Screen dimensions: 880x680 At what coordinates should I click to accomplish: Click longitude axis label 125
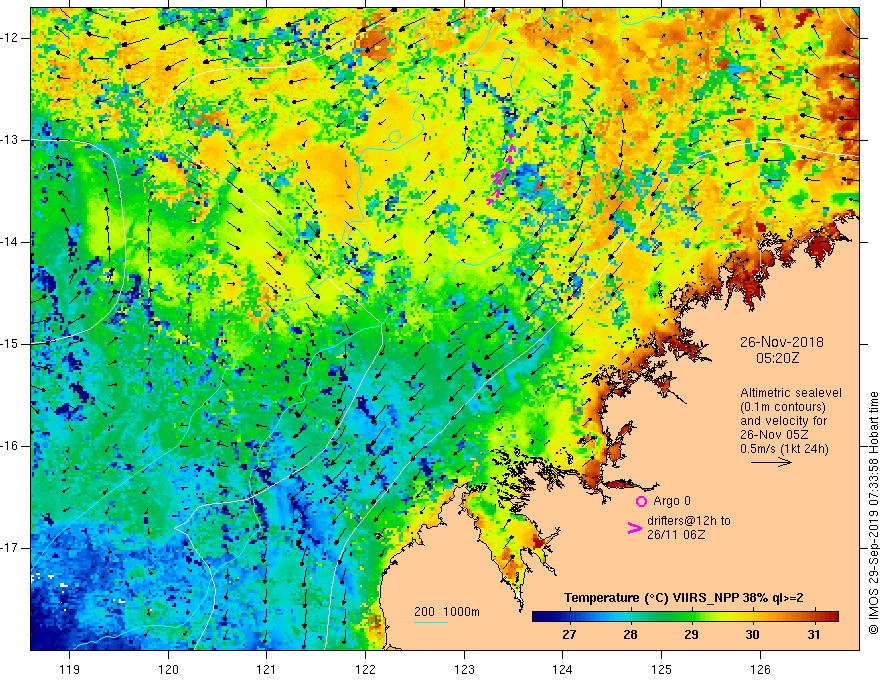point(662,669)
